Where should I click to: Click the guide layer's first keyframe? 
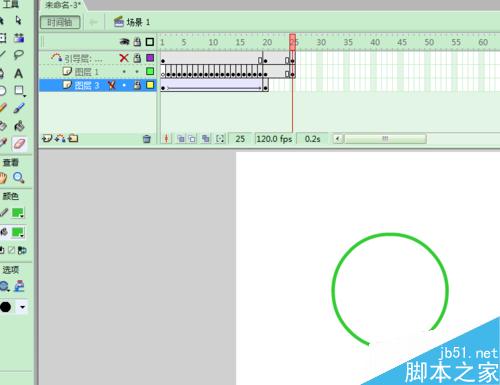(x=163, y=61)
